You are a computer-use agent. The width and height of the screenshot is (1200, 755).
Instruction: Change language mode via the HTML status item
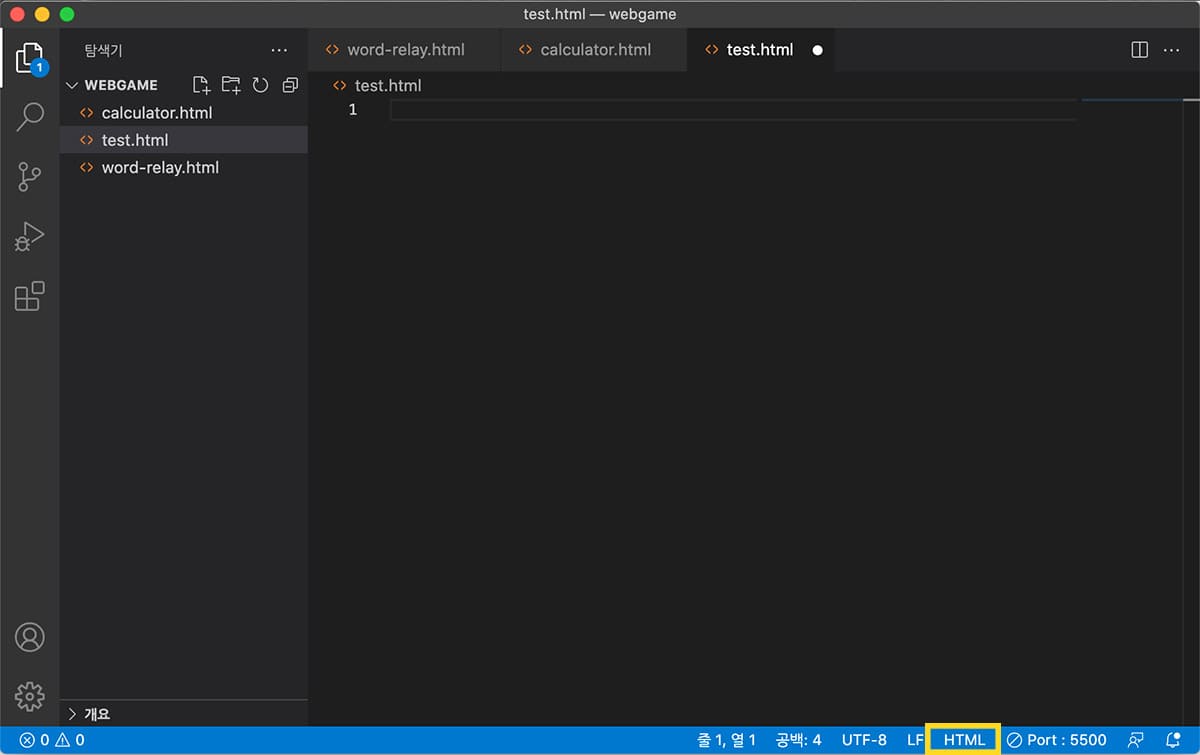[x=962, y=739]
